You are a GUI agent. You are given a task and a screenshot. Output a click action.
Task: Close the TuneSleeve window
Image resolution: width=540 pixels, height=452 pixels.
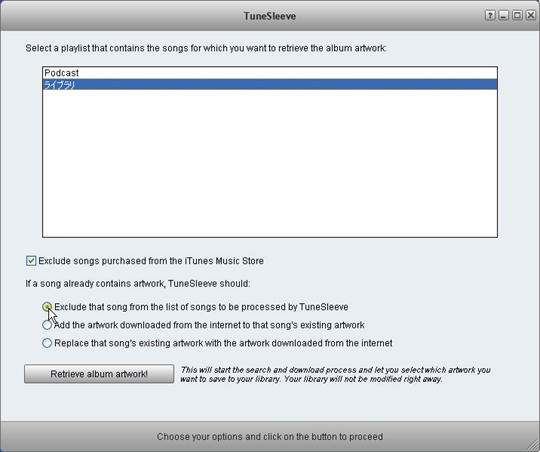click(x=531, y=15)
